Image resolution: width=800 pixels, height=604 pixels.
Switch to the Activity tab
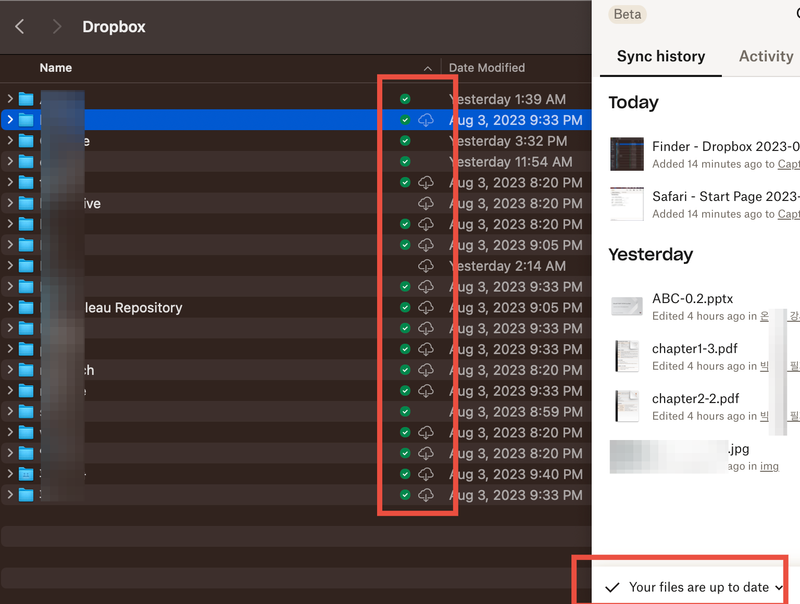(x=765, y=56)
